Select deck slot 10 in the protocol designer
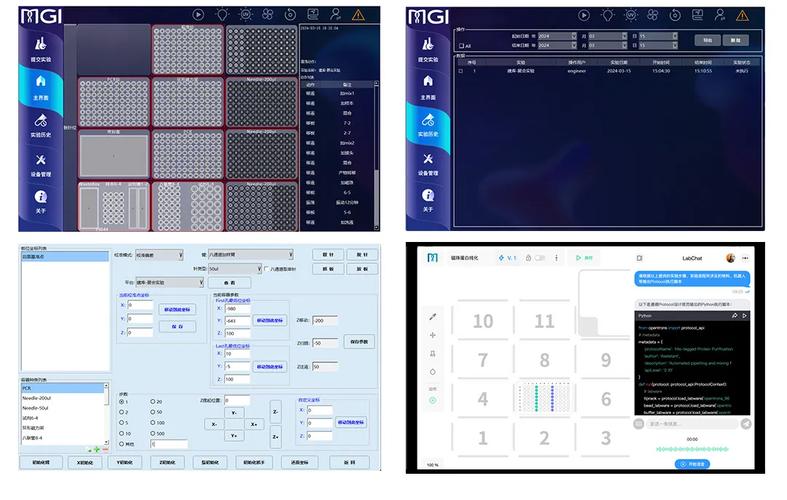The height and width of the screenshot is (500, 787). (x=483, y=321)
